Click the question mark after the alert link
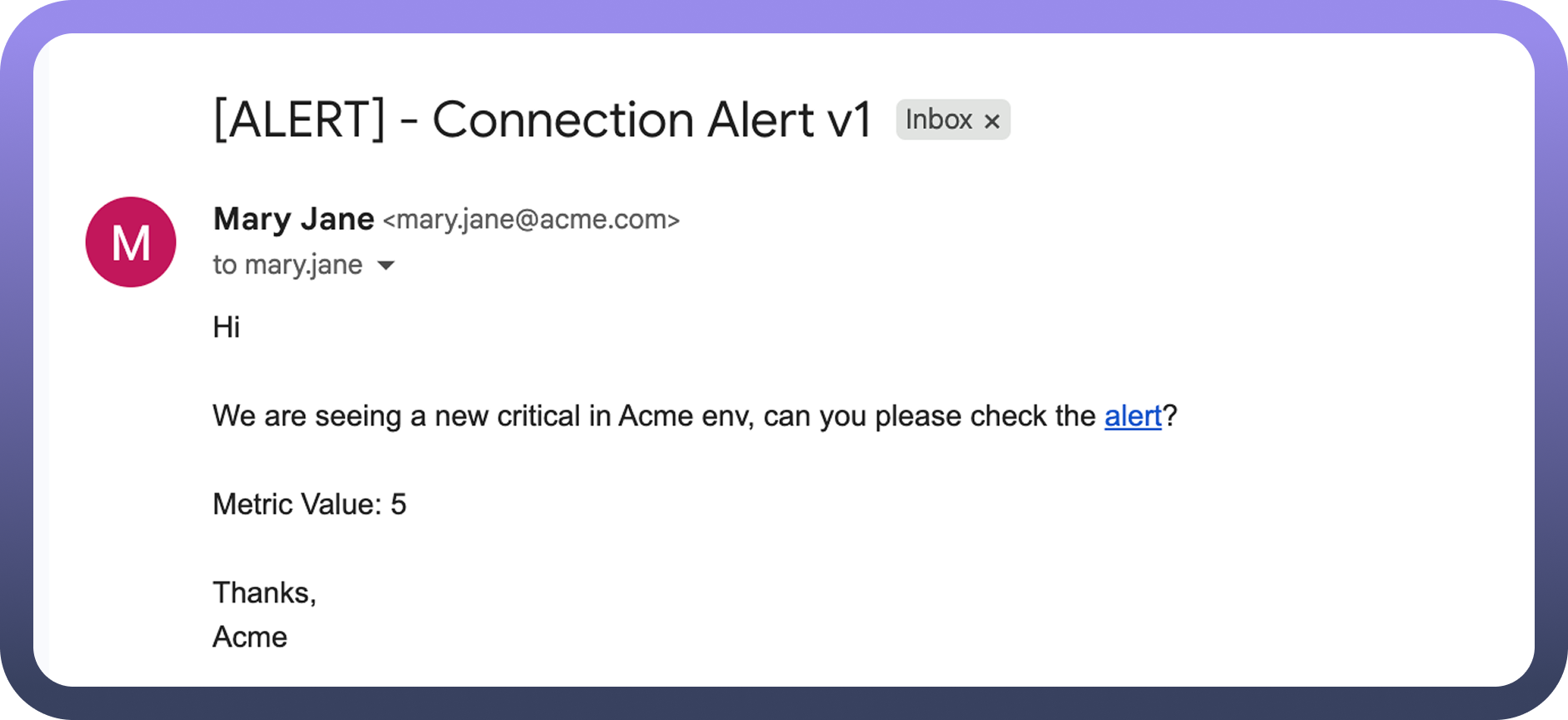Screen dimensions: 1568x720 tap(1170, 416)
